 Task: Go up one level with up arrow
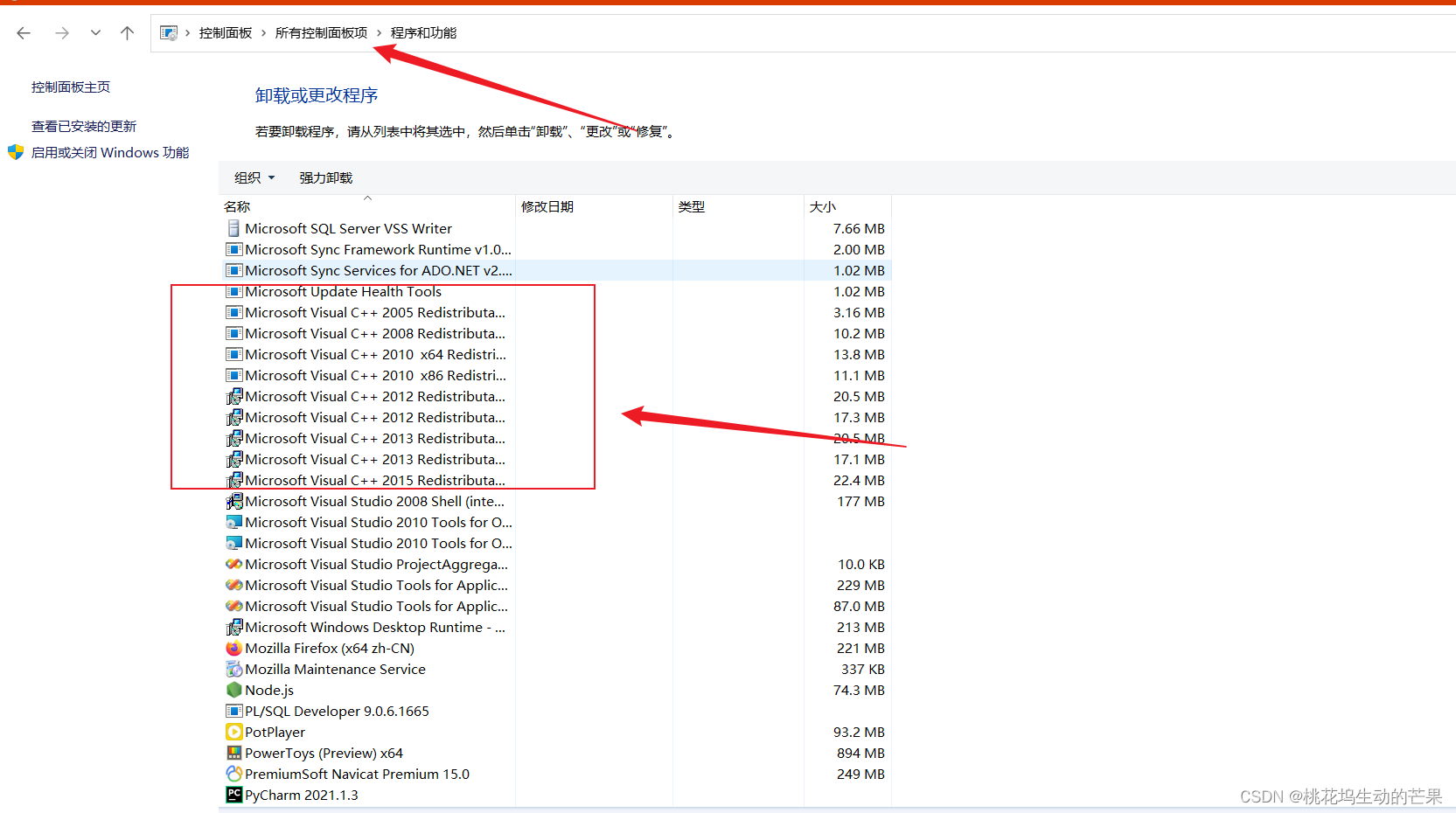tap(128, 33)
